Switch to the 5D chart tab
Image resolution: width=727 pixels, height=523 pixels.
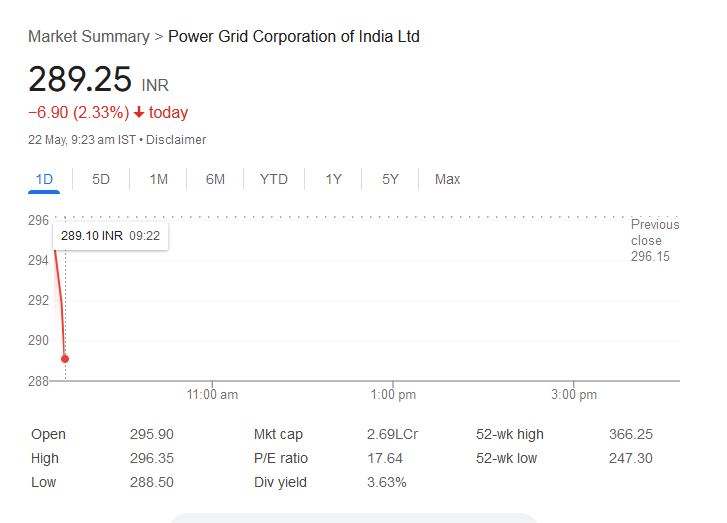(x=101, y=179)
